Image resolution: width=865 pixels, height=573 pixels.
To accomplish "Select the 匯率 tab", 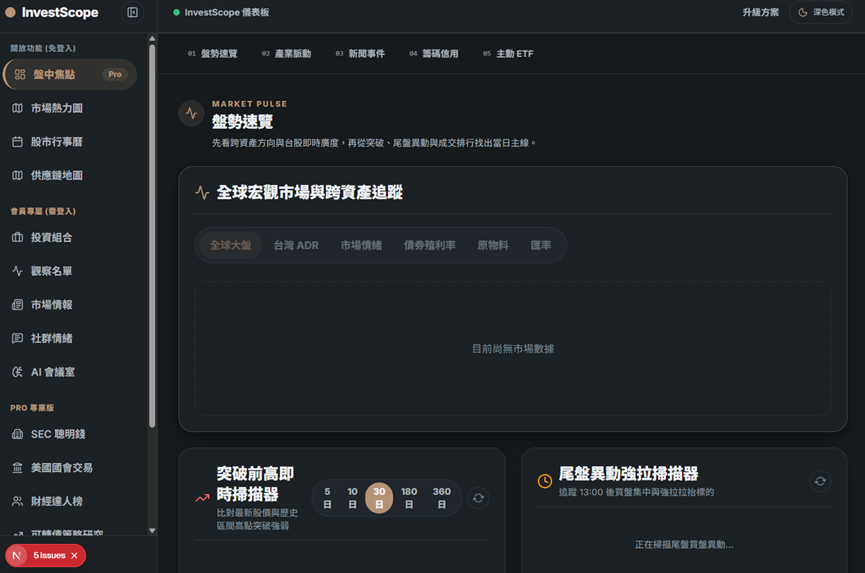I will 541,245.
